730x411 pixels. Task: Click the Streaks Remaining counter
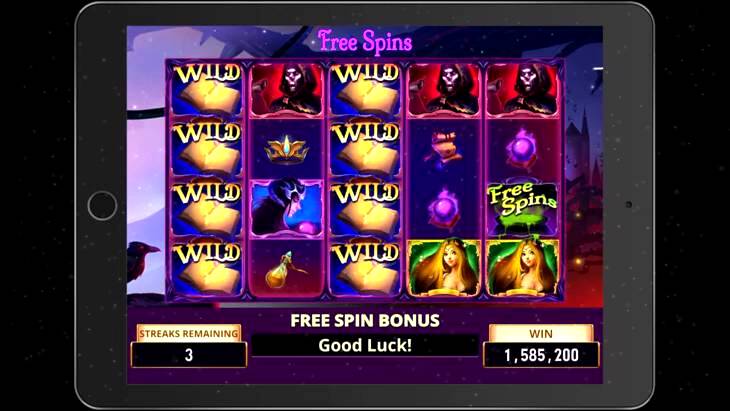[x=189, y=355]
